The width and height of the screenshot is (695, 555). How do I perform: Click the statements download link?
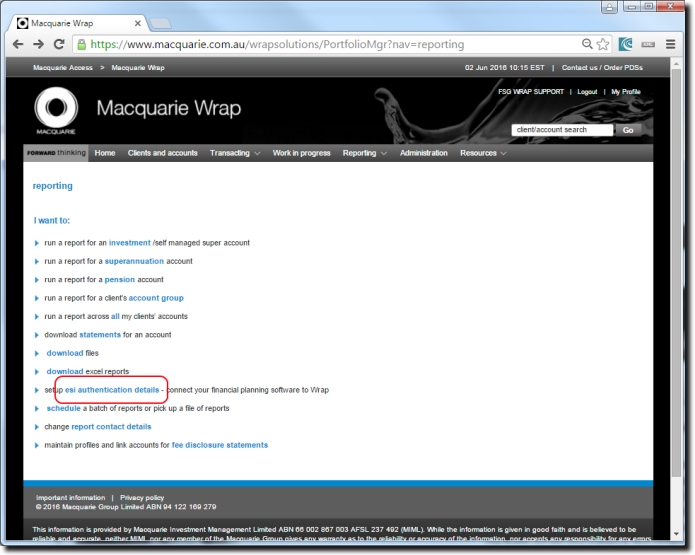[x=100, y=335]
